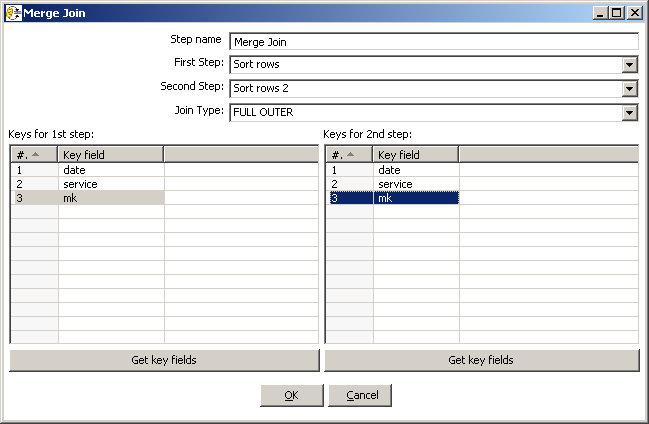Cancel the Merge Join dialog

pyautogui.click(x=360, y=395)
